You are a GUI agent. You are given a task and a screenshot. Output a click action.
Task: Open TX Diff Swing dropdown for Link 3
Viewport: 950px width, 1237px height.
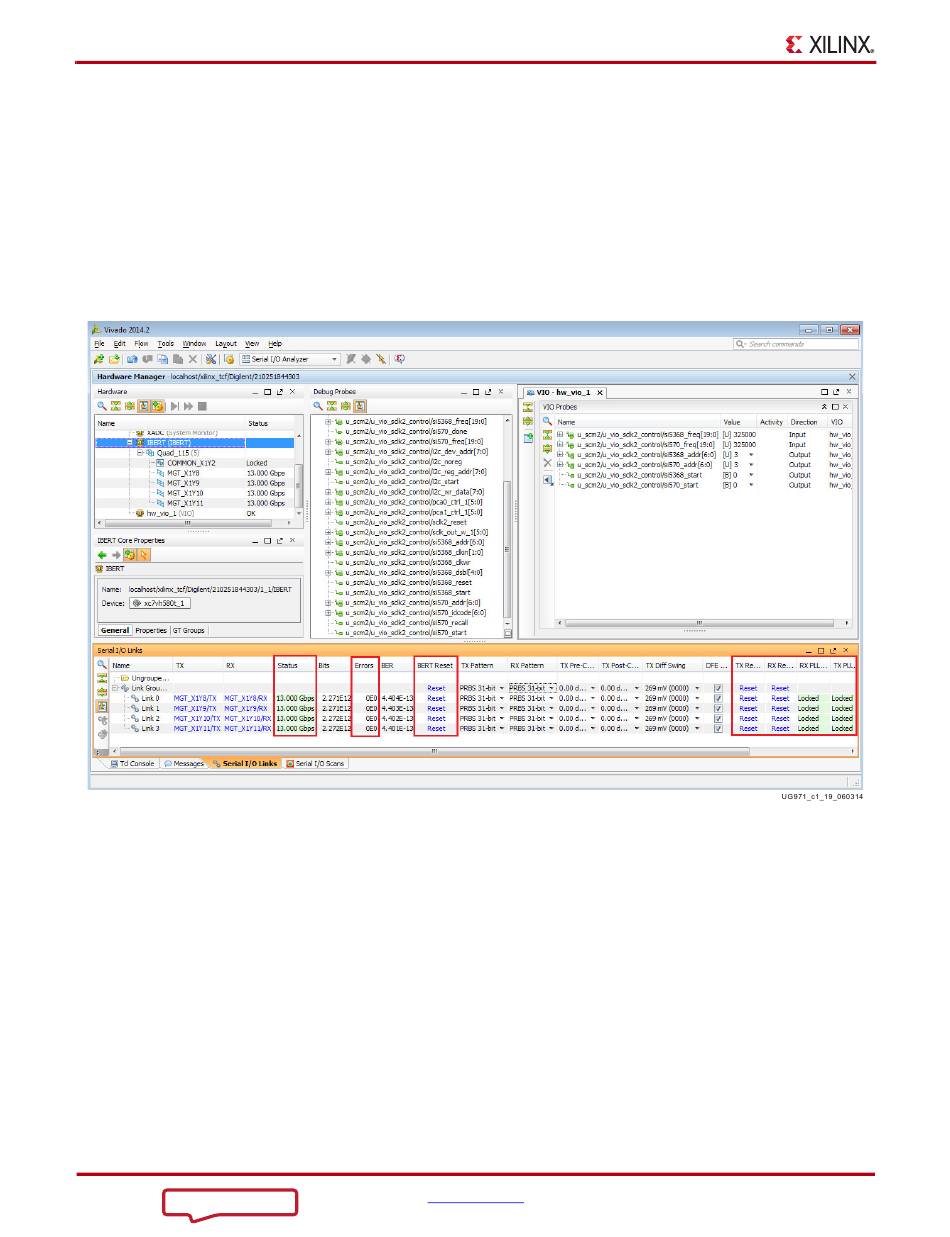[697, 728]
